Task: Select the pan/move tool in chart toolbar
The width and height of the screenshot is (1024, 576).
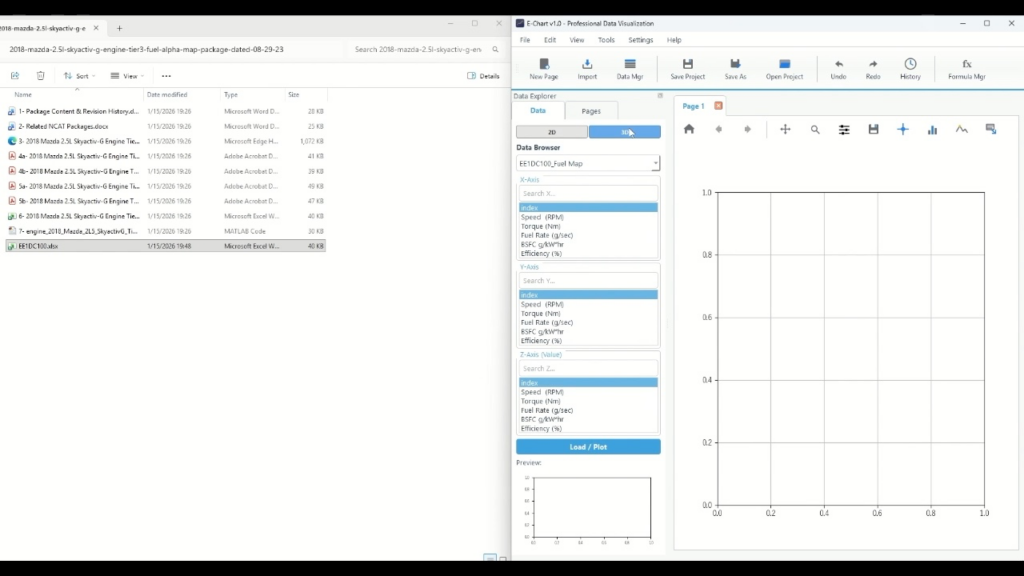Action: [x=785, y=129]
